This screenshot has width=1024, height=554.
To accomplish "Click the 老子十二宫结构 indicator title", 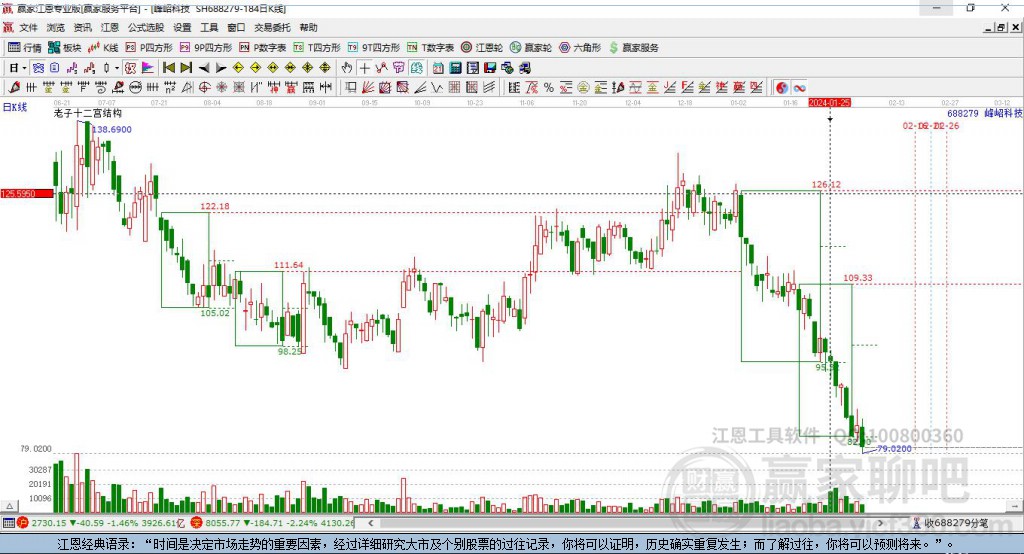I will coord(88,113).
